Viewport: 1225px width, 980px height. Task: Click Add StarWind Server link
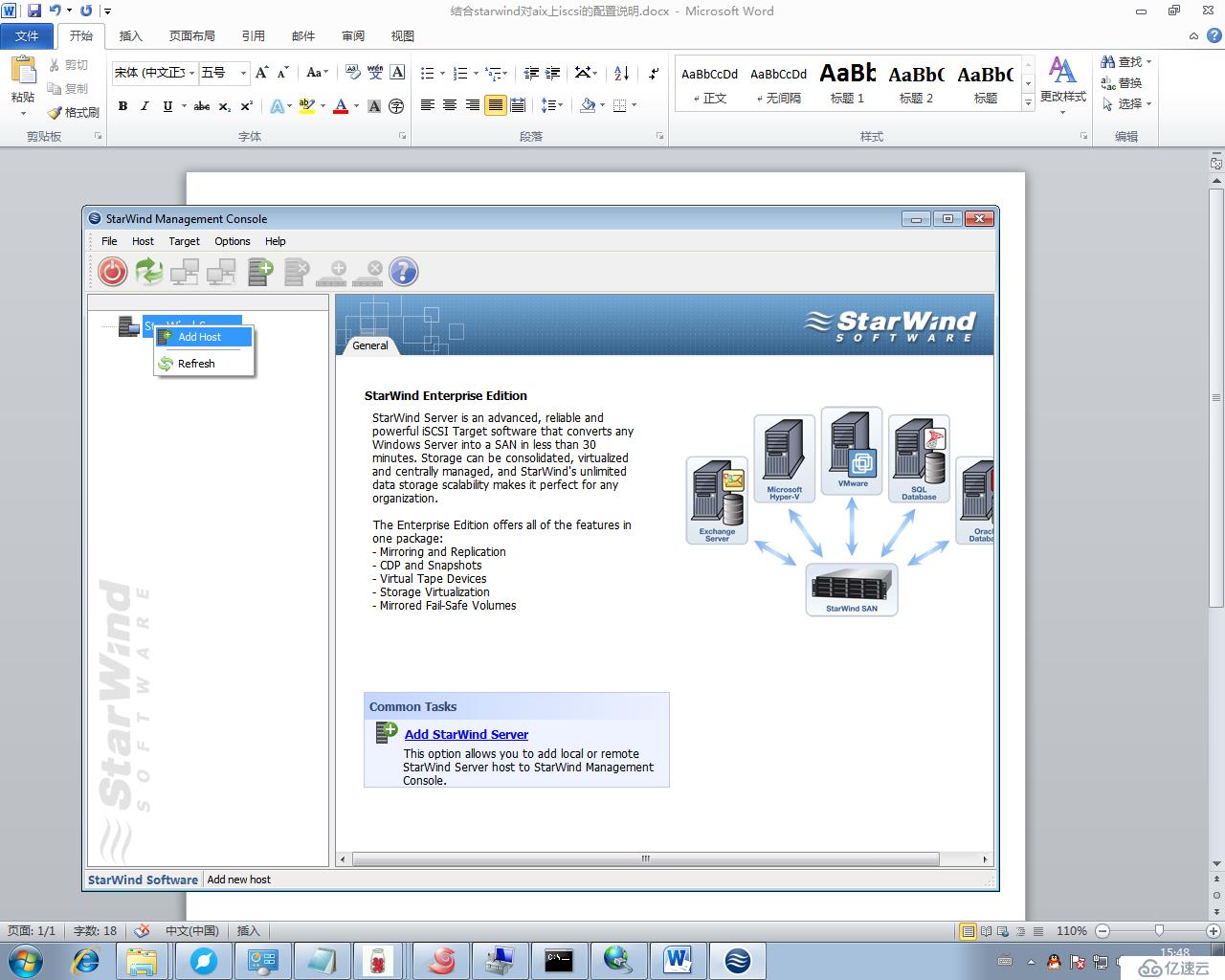point(466,734)
